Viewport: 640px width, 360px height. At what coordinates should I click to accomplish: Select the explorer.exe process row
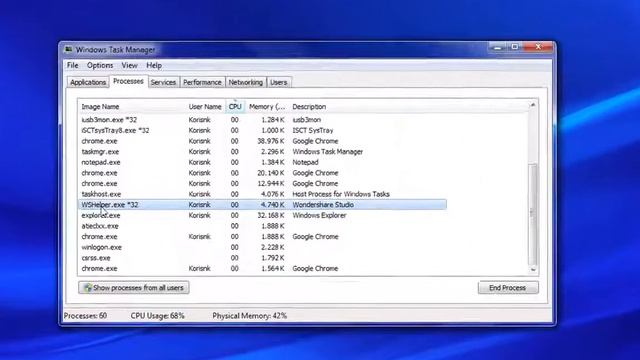pyautogui.click(x=262, y=215)
